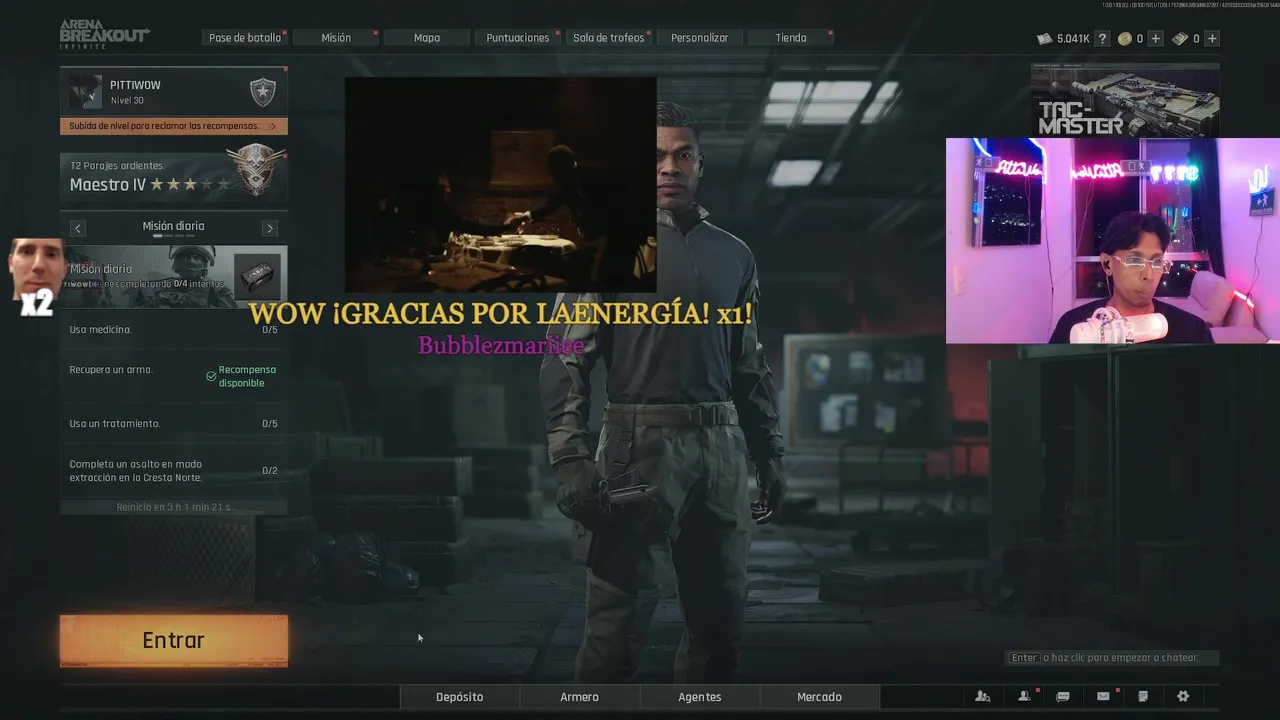This screenshot has height=720, width=1280.
Task: Open the find players search icon
Action: 983,697
